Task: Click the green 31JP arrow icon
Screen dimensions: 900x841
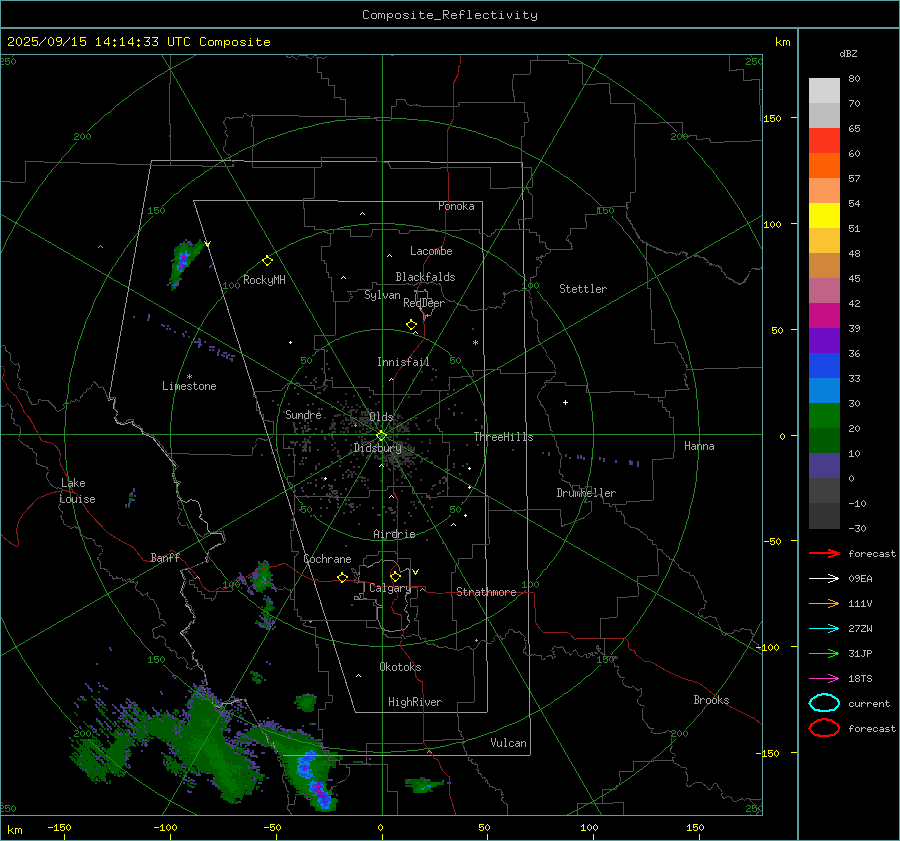Action: pos(824,653)
